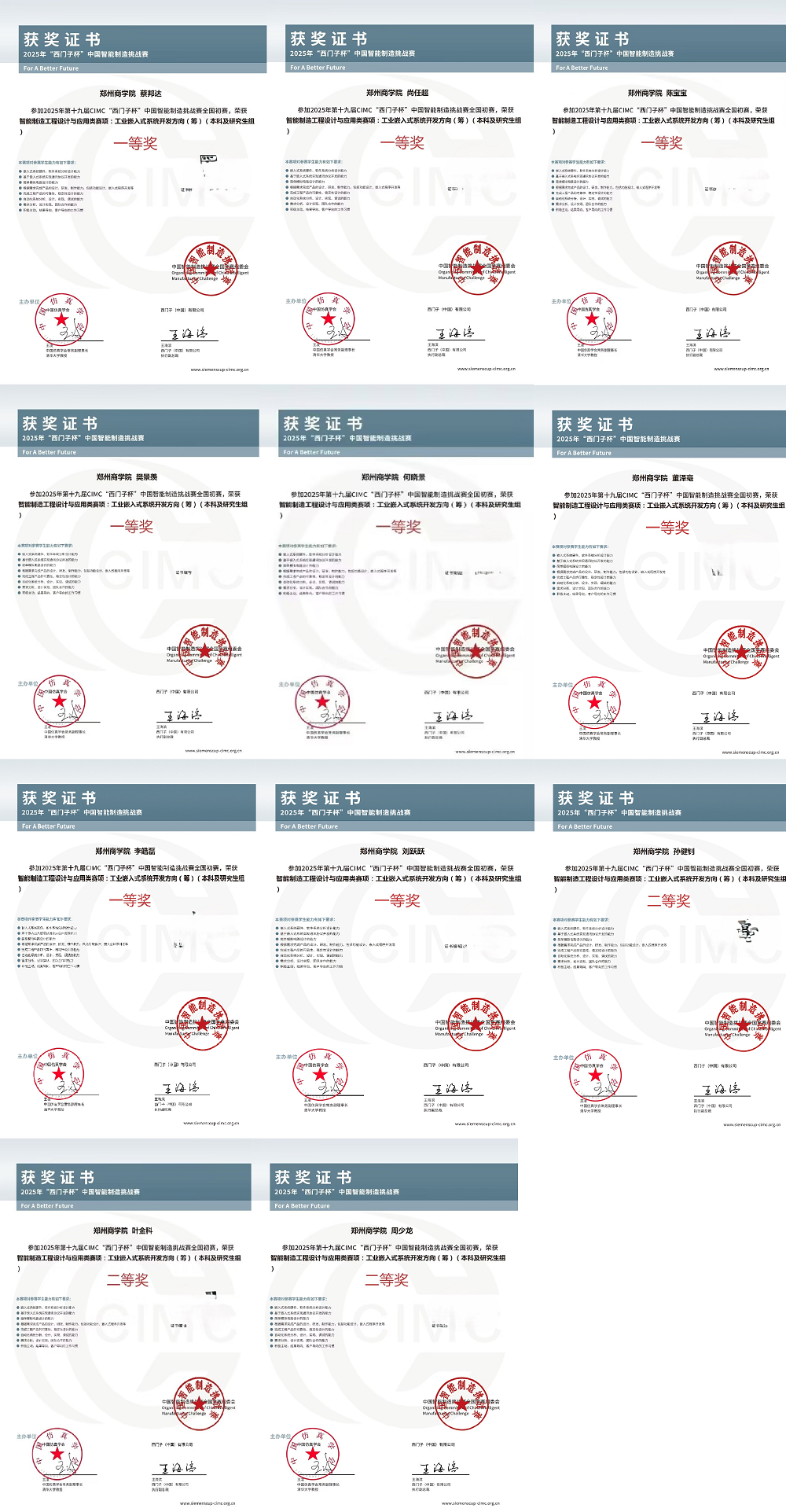Click the 二等奖 text on 孙健钊's certificate
Screen dimensions: 786x1512
(668, 901)
